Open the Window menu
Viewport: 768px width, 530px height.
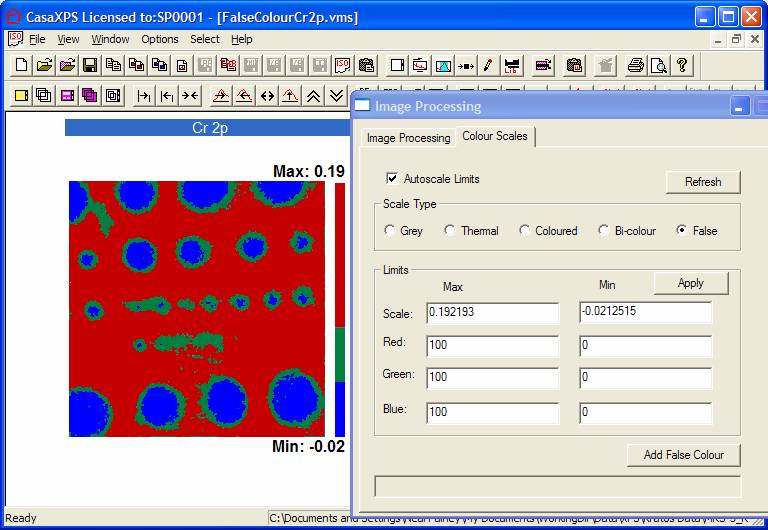coord(110,39)
